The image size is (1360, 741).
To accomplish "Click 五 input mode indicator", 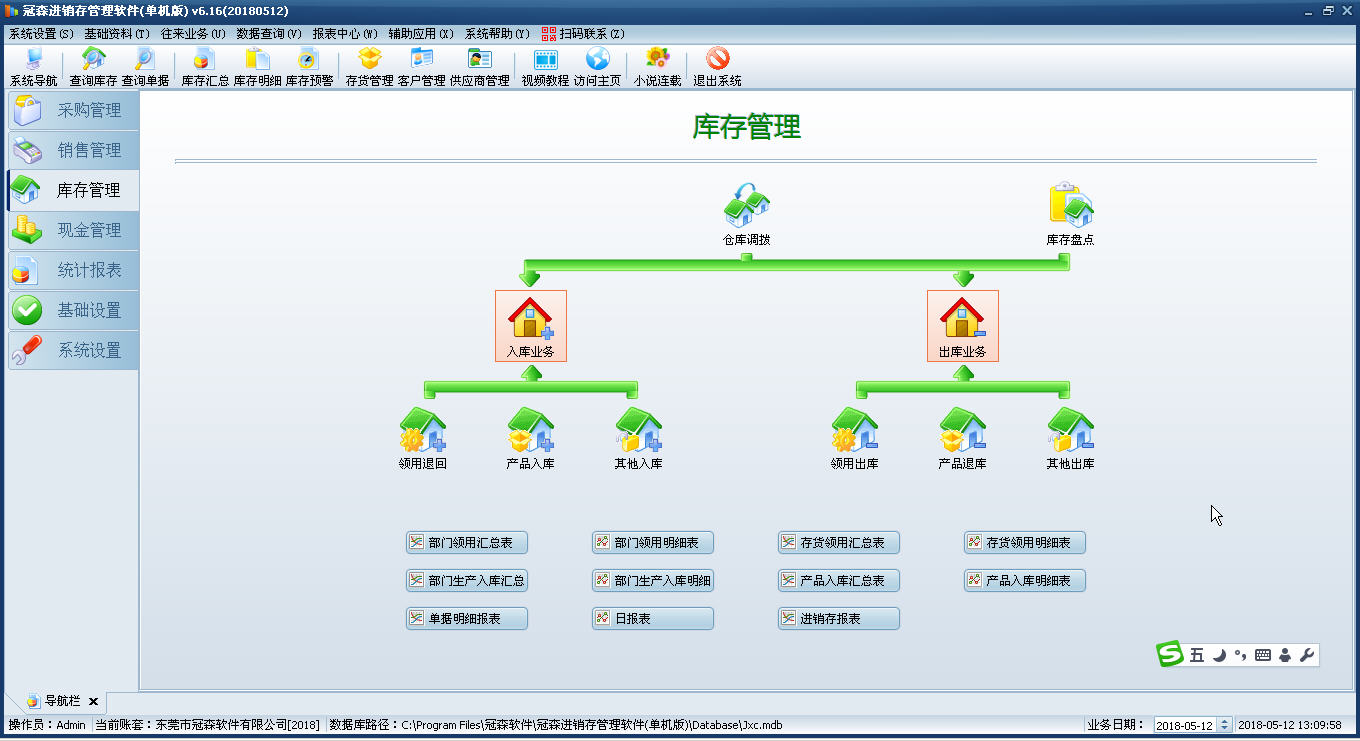I will click(x=1197, y=655).
